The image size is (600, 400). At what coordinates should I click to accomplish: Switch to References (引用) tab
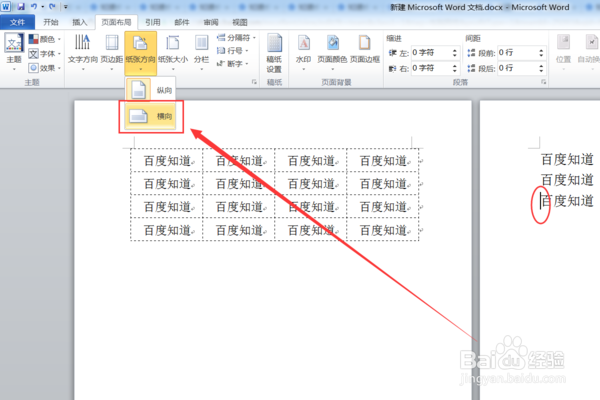153,22
